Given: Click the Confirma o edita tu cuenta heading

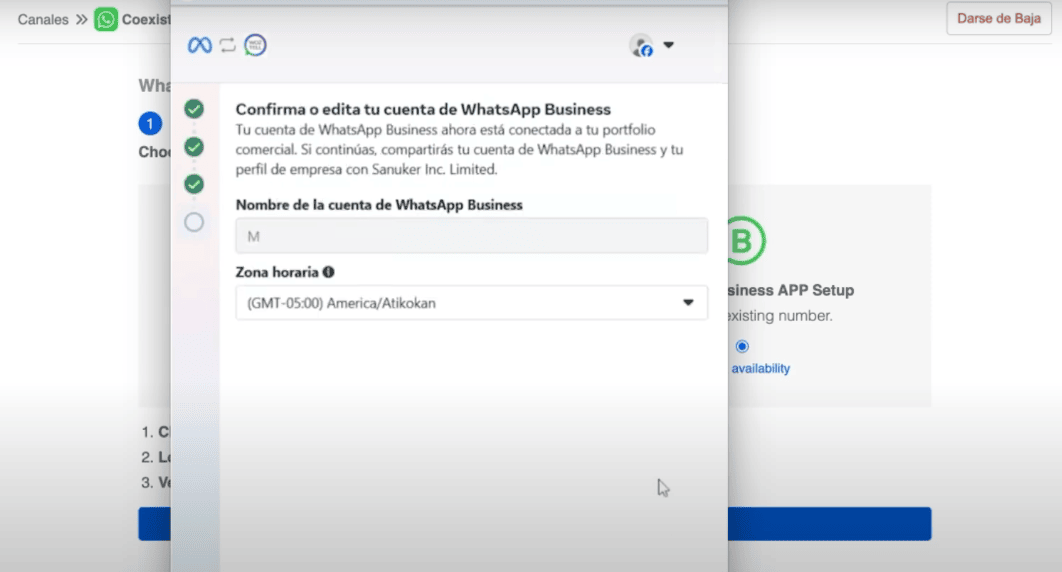Looking at the screenshot, I should 423,110.
